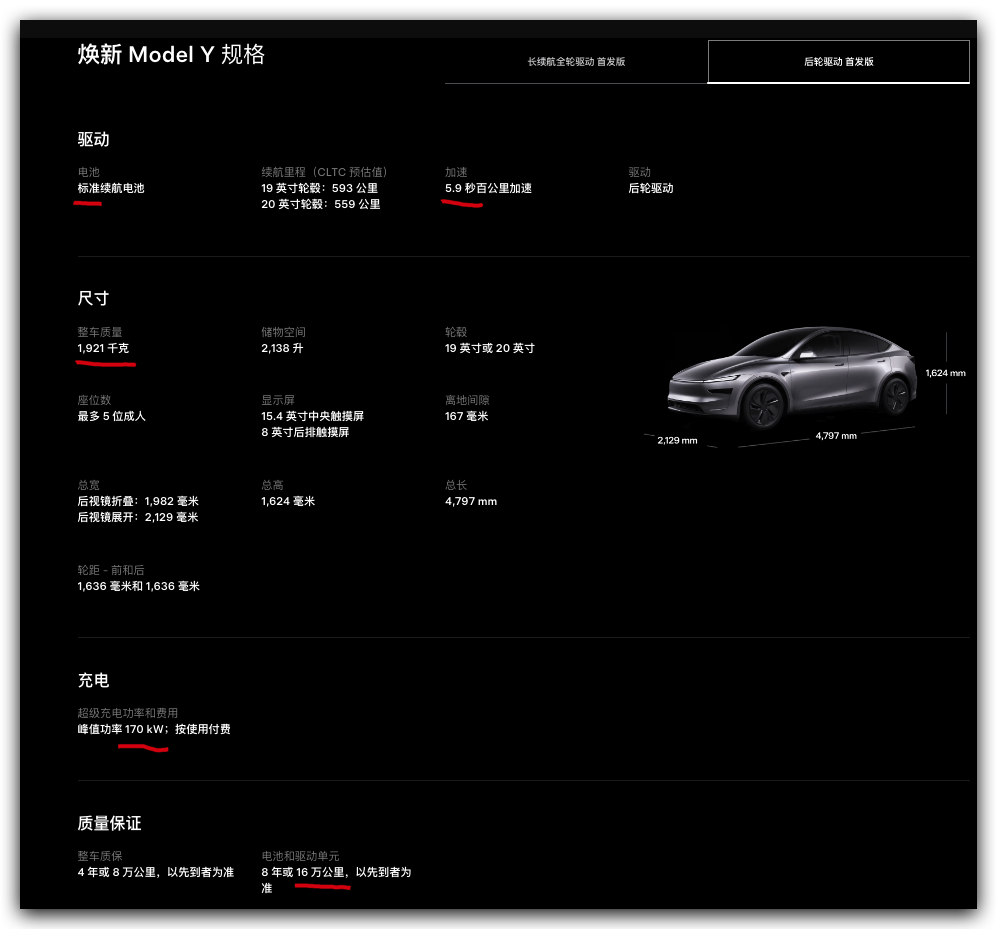Click 8 年或 16 万公里 battery warranty
Viewport: 997px width, 929px height.
point(336,880)
